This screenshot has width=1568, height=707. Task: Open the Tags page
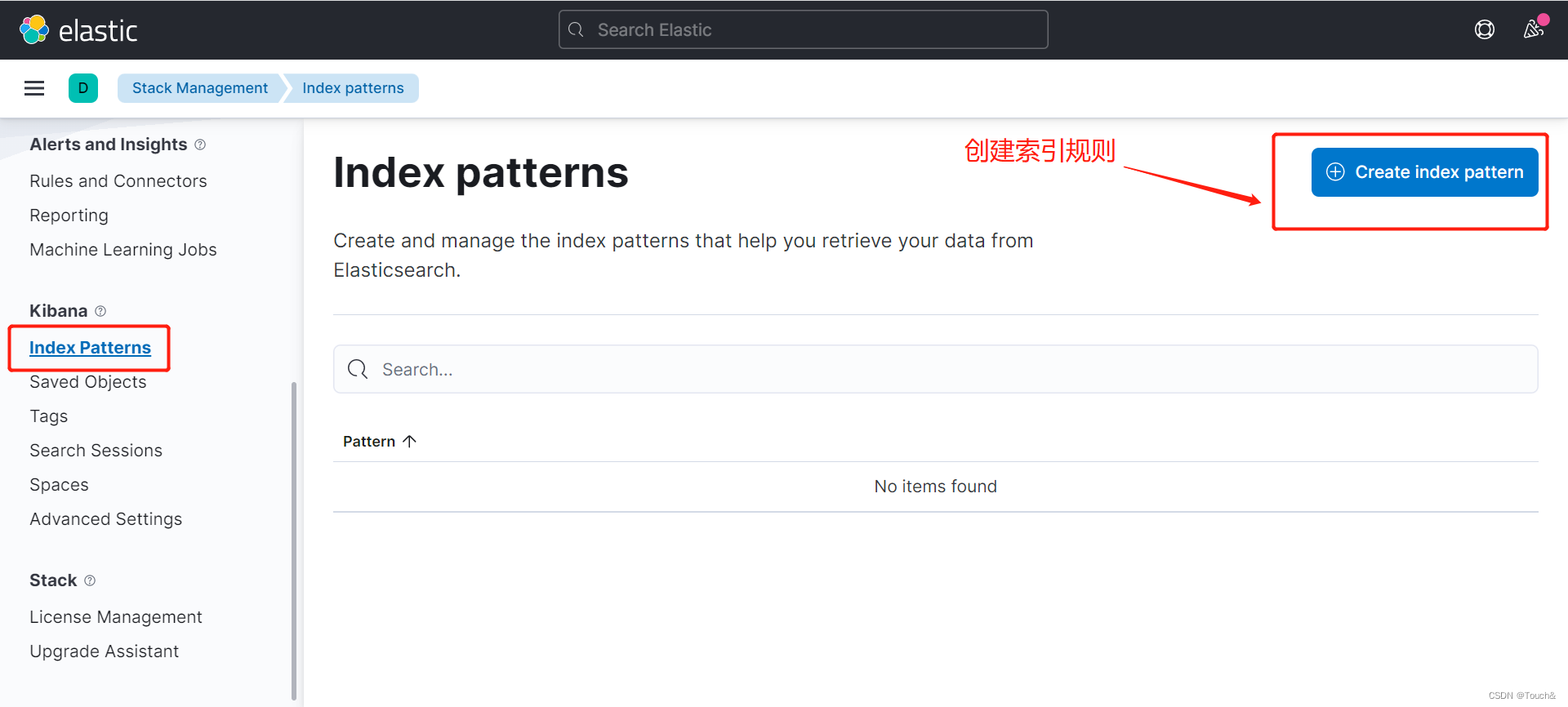(x=49, y=416)
